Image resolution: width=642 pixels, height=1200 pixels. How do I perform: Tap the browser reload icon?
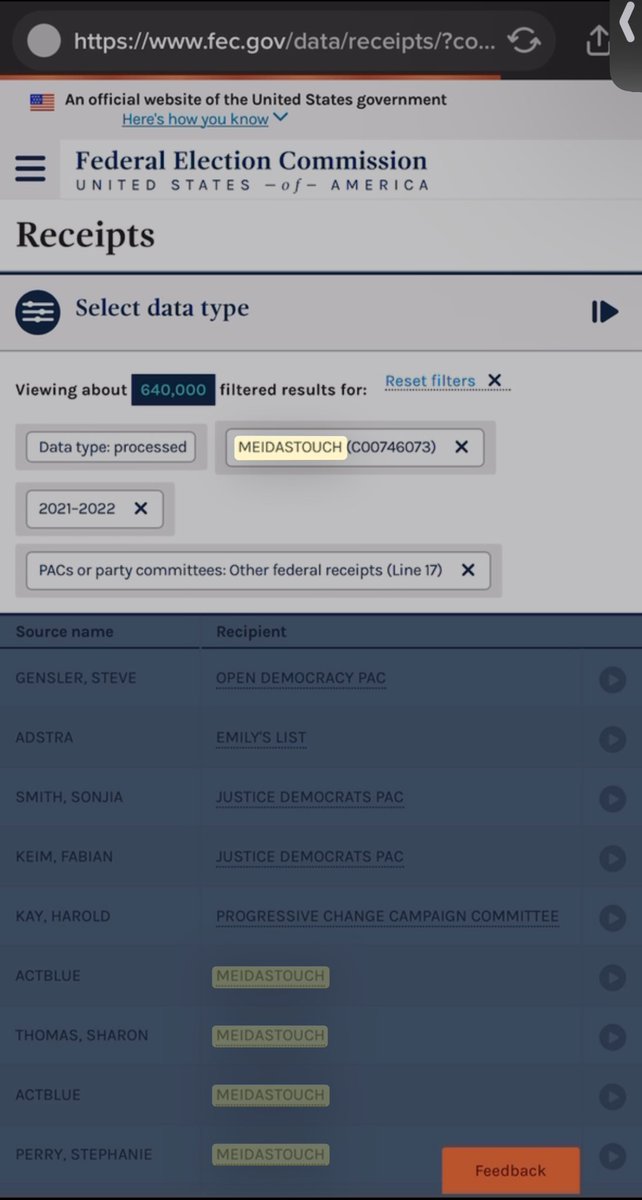click(x=524, y=41)
